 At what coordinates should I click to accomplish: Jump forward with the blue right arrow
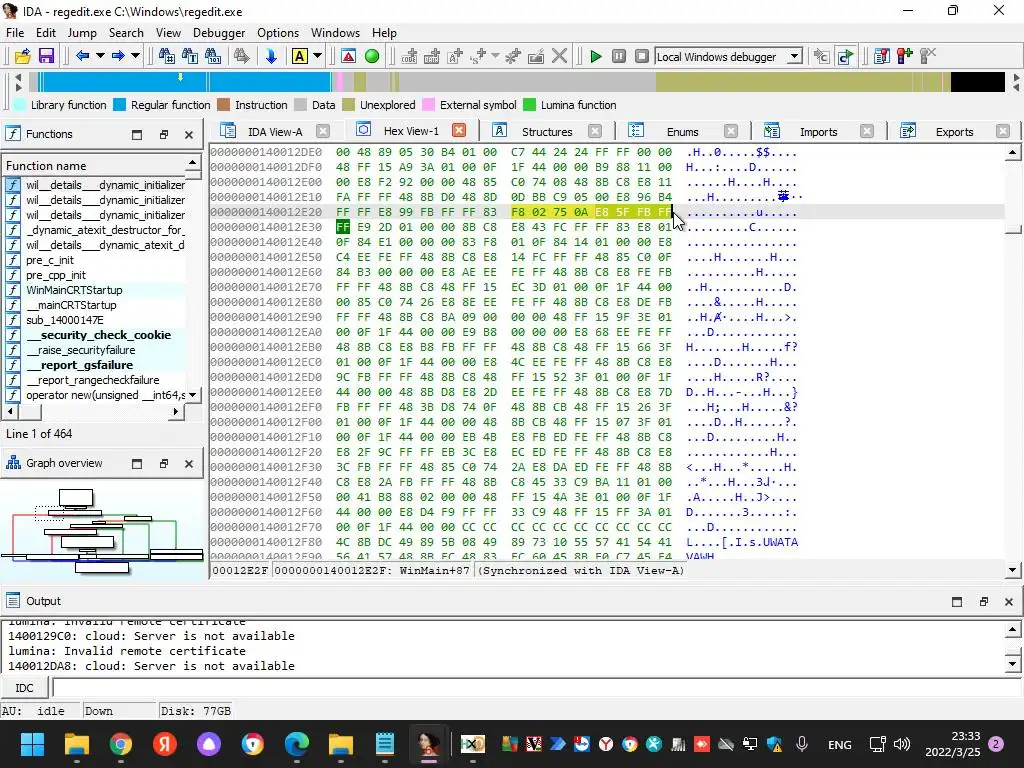[x=118, y=56]
